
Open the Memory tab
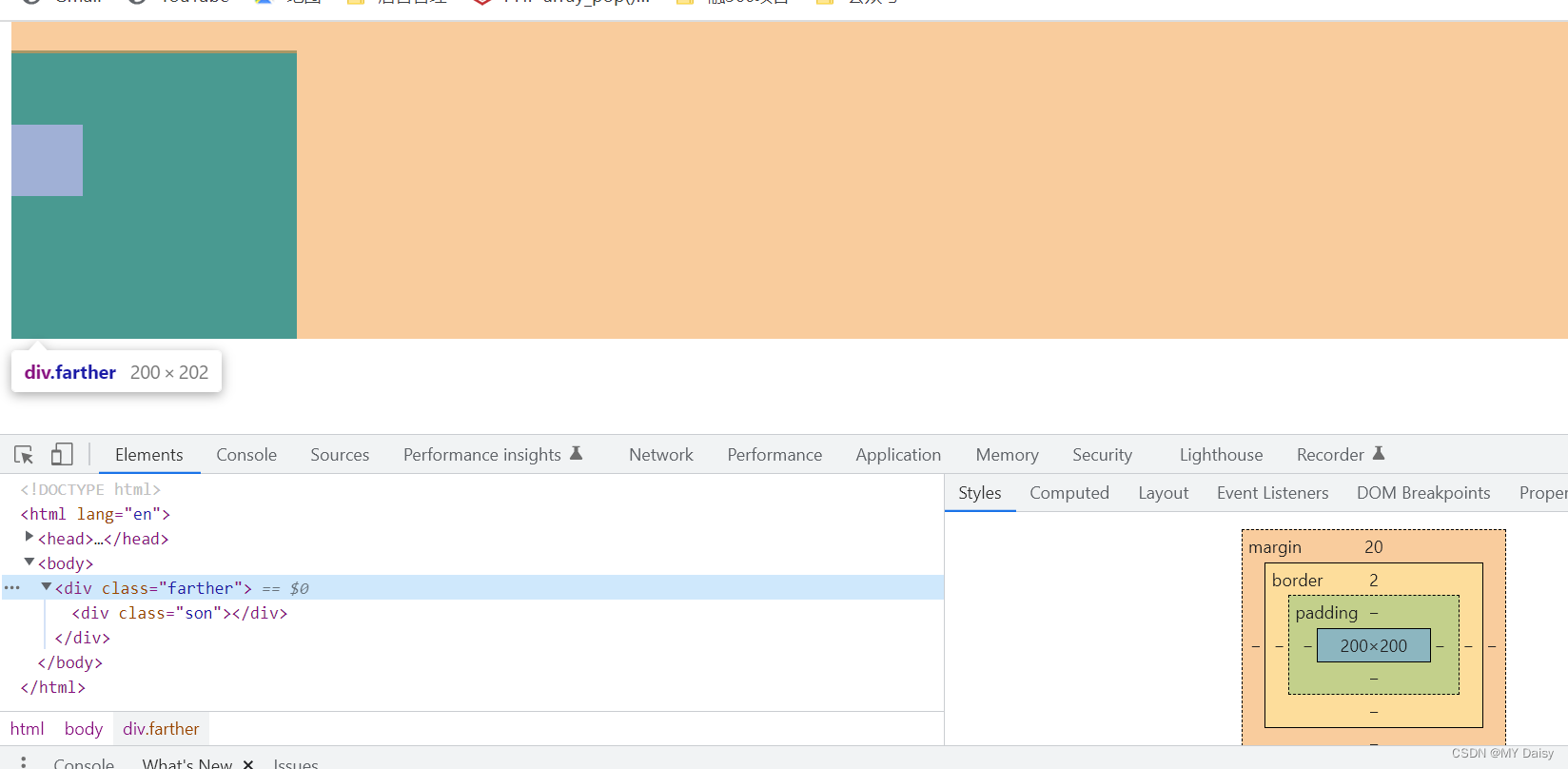[x=1007, y=455]
